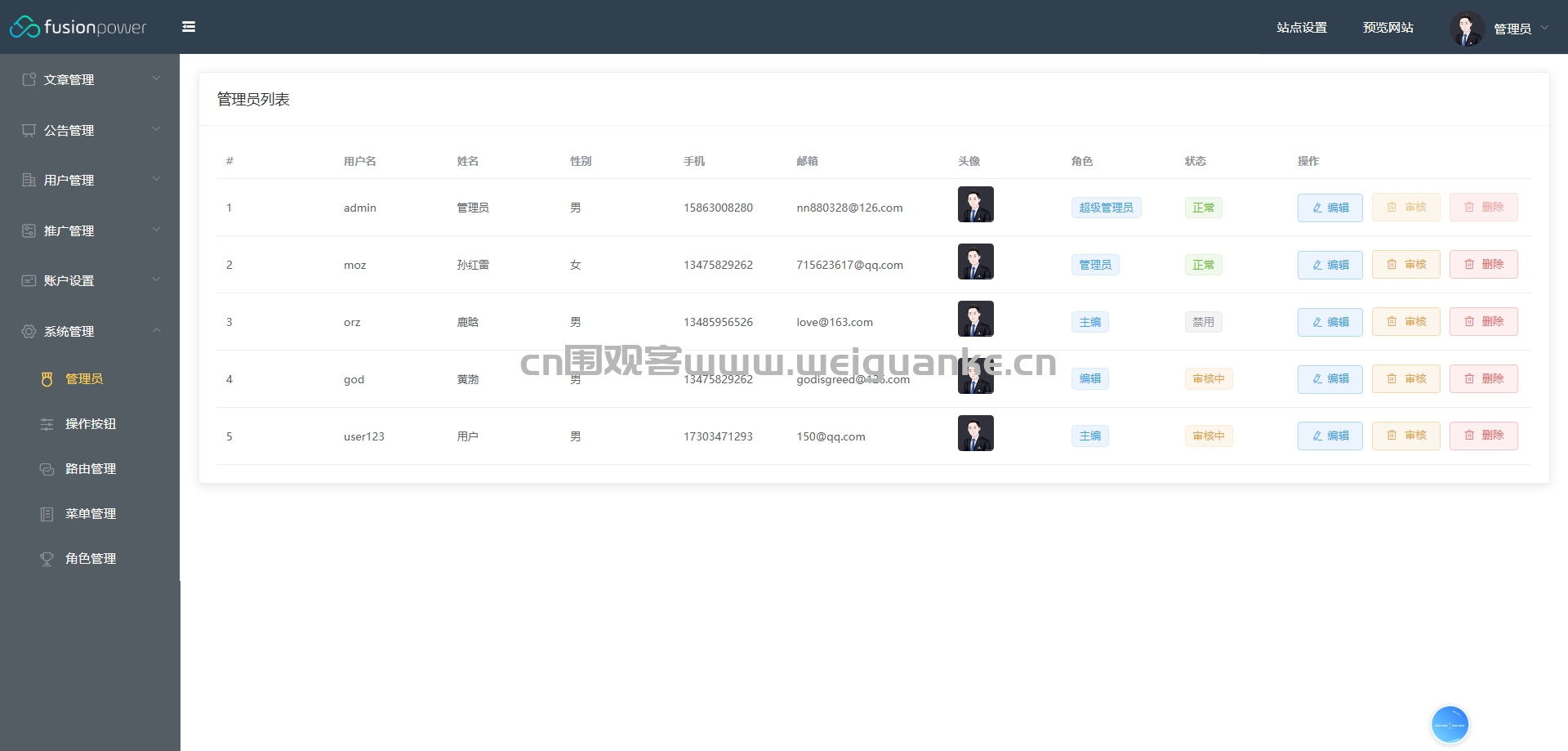1568x751 pixels.
Task: Collapse the 系统管理 menu chevron
Action: [156, 330]
